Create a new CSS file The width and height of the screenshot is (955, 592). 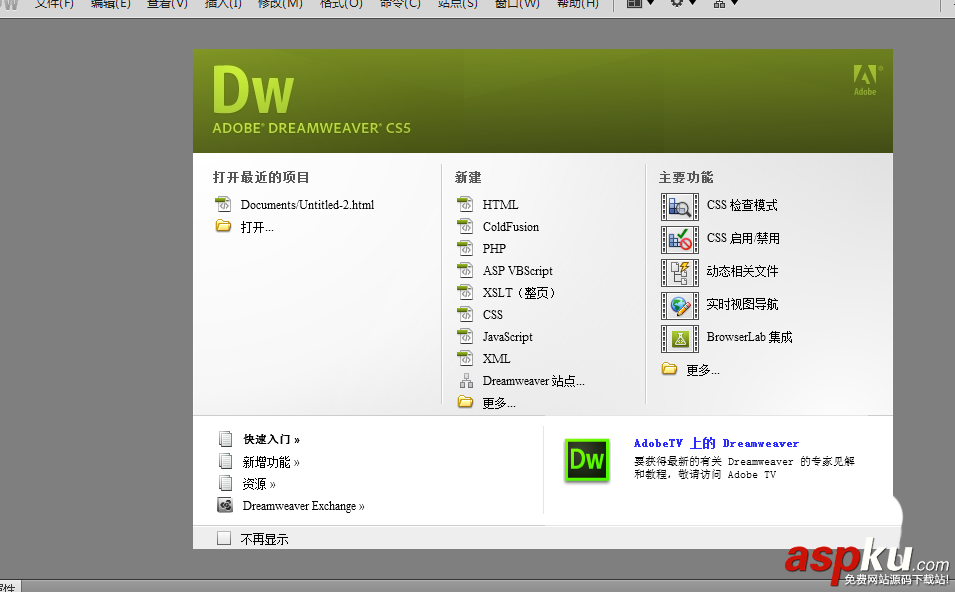click(x=493, y=314)
